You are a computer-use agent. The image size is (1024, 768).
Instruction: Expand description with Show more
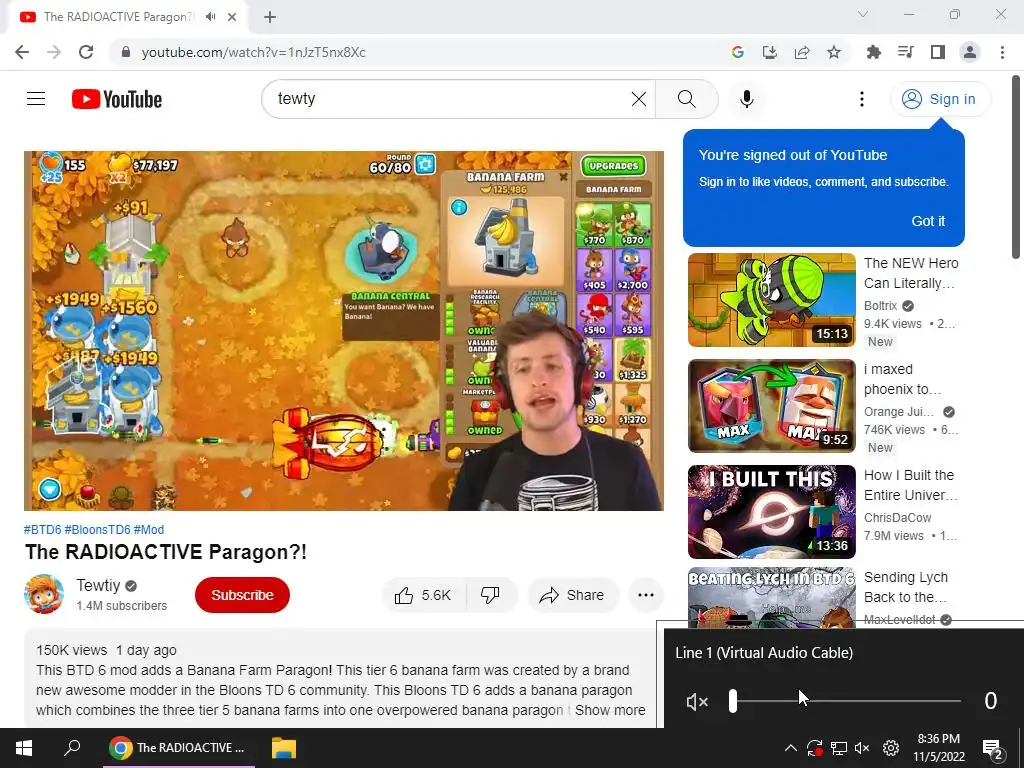click(x=610, y=710)
